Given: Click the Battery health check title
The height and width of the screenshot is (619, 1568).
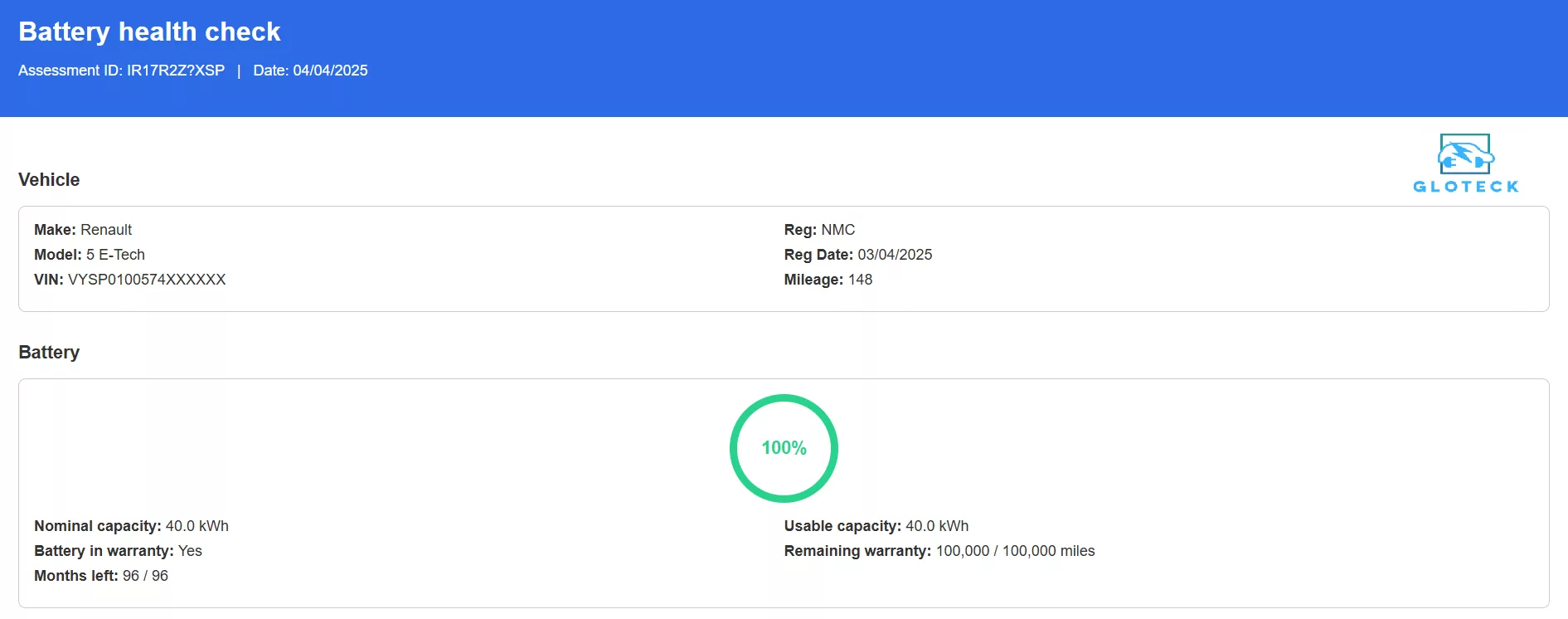Looking at the screenshot, I should click(x=149, y=32).
